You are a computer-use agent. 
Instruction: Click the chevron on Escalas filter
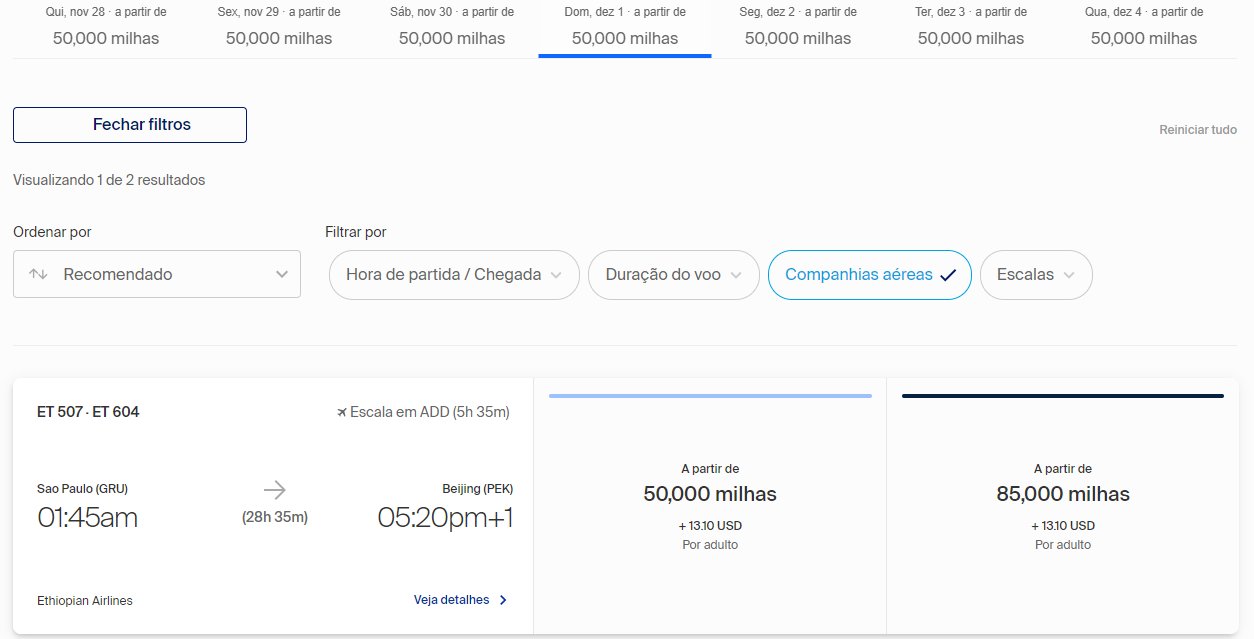pos(1069,275)
